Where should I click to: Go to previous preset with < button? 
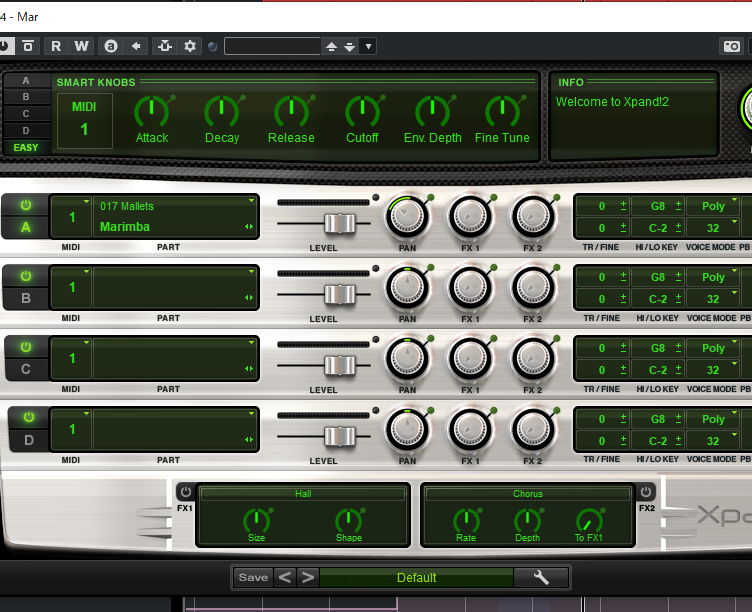click(285, 577)
